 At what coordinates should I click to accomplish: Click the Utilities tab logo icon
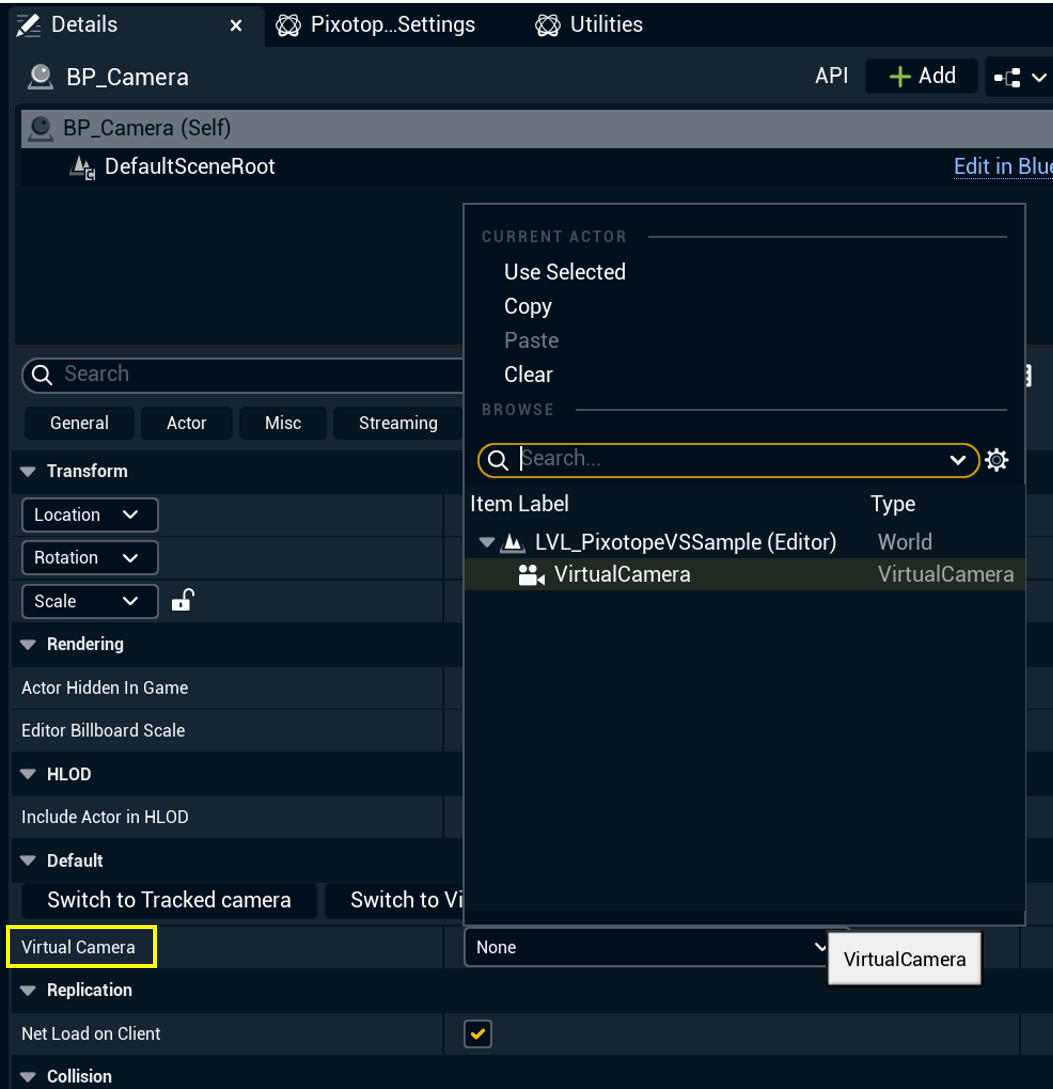tap(547, 25)
